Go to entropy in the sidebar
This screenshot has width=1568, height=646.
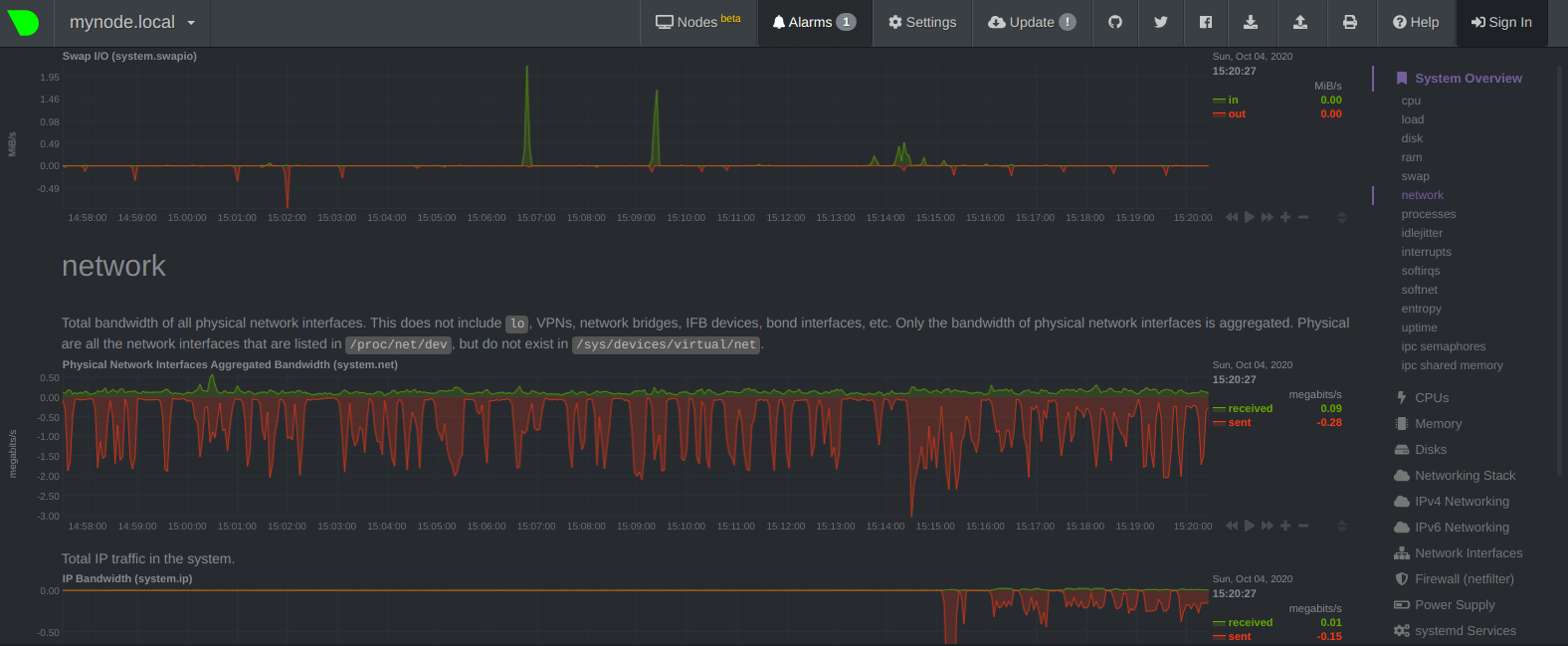click(x=1421, y=309)
